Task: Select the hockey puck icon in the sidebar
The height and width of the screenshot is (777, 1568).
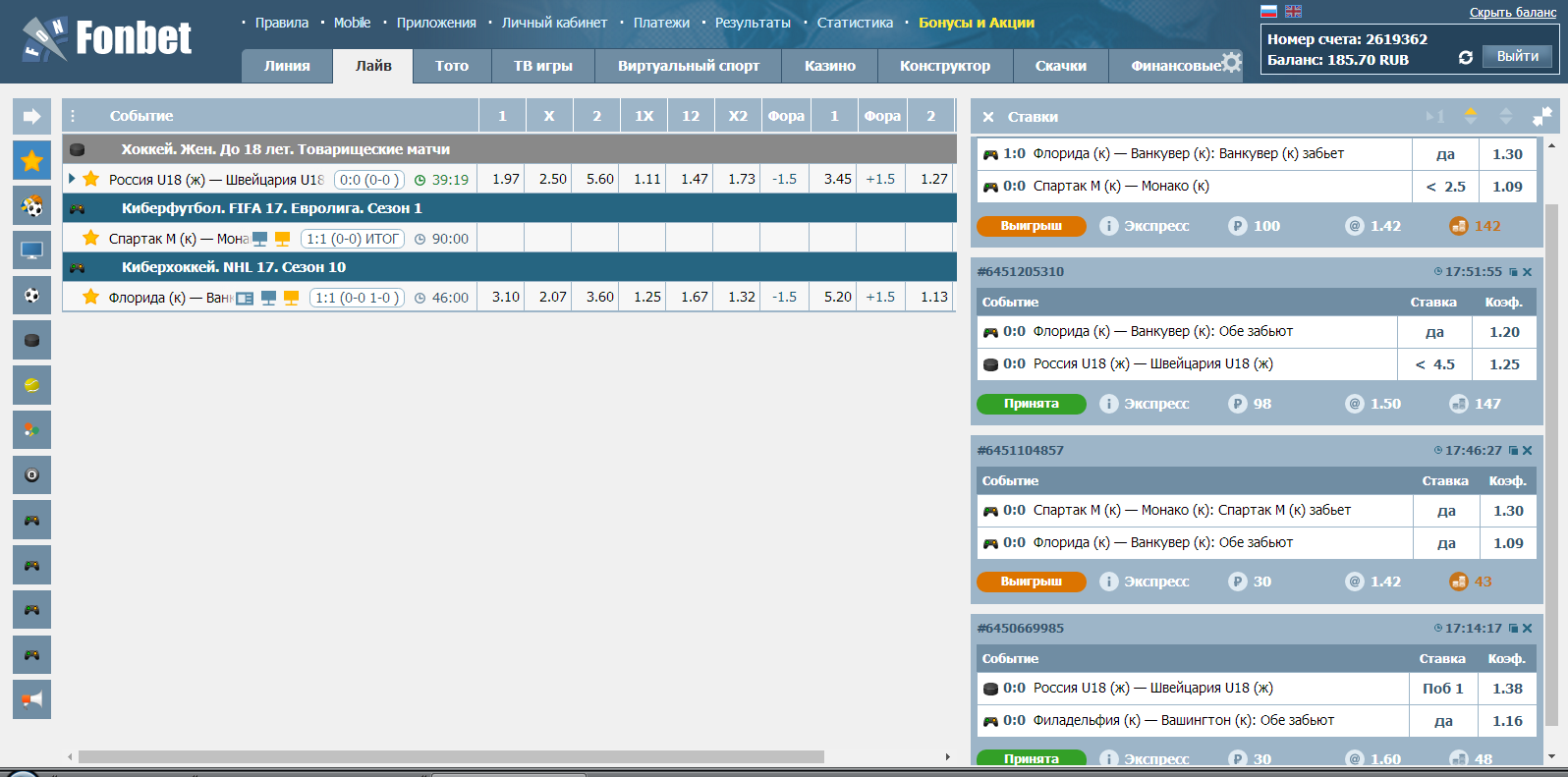Action: click(x=31, y=341)
